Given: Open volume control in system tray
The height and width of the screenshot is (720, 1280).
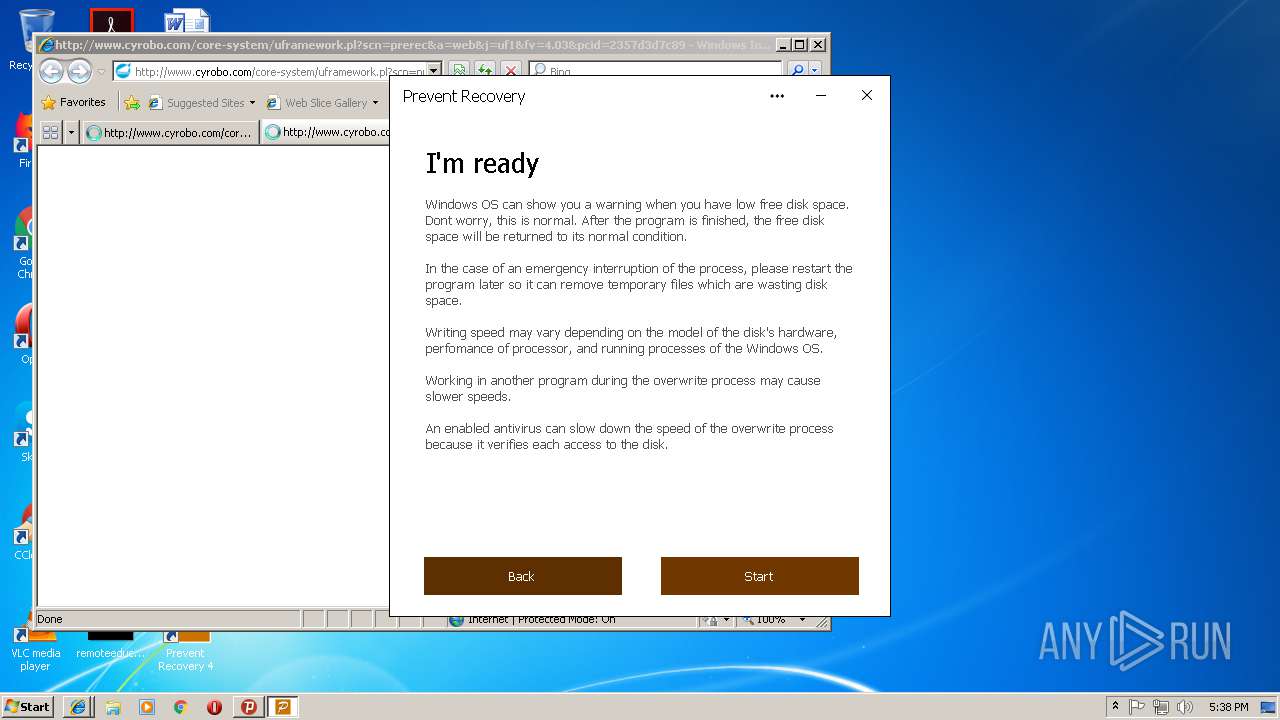Looking at the screenshot, I should tap(1185, 707).
